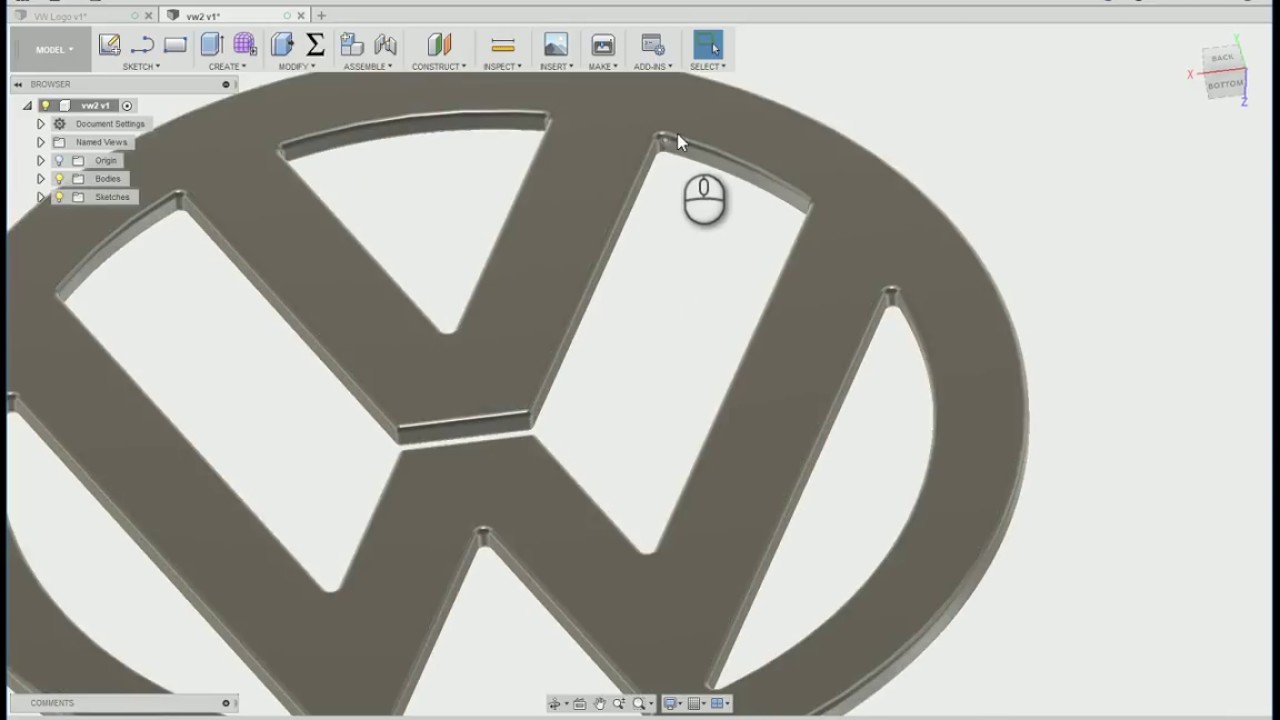
Task: Click the Zoom icon with plus-minus
Action: click(x=619, y=704)
